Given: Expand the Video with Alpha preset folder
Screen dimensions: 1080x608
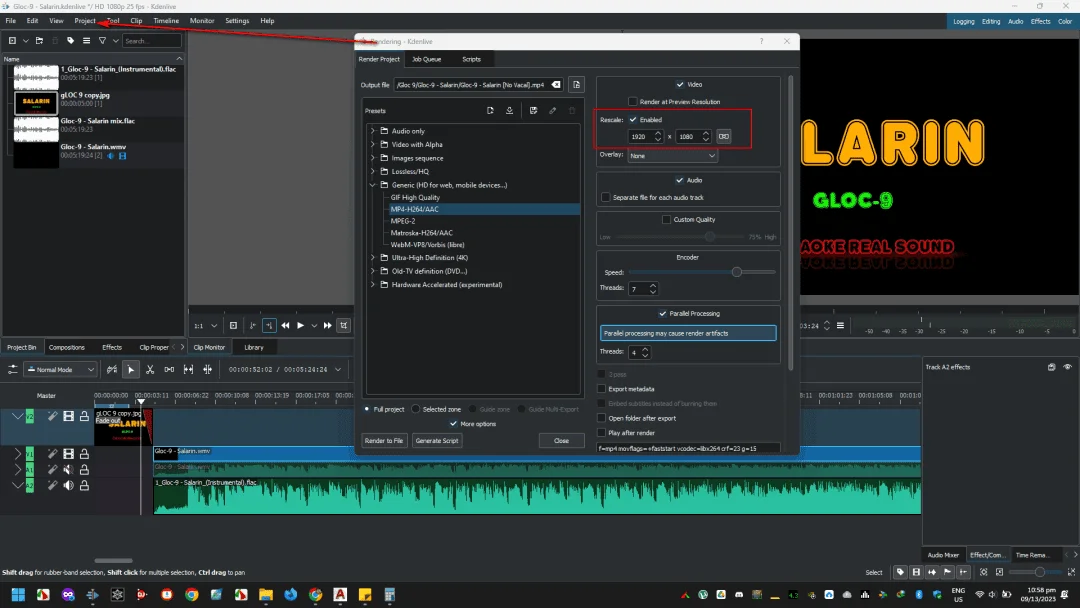Looking at the screenshot, I should pyautogui.click(x=373, y=145).
